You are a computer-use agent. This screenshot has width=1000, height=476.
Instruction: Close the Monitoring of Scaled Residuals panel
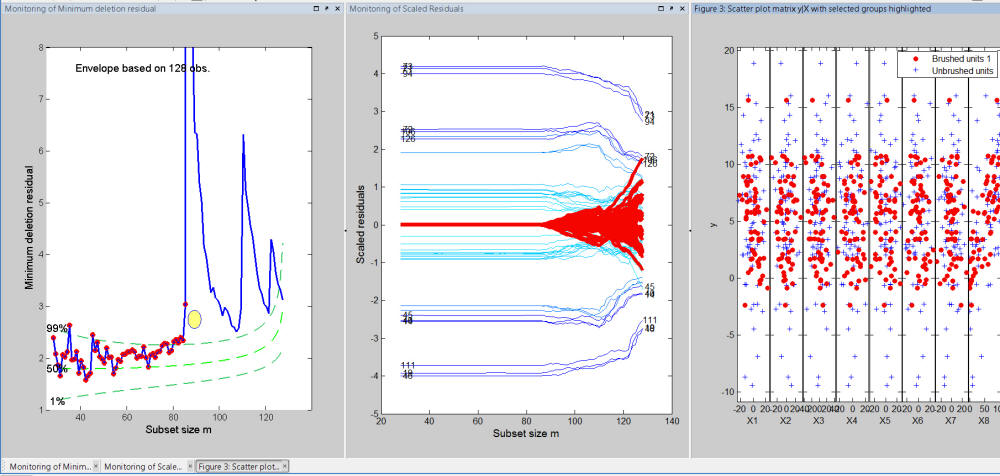(683, 8)
